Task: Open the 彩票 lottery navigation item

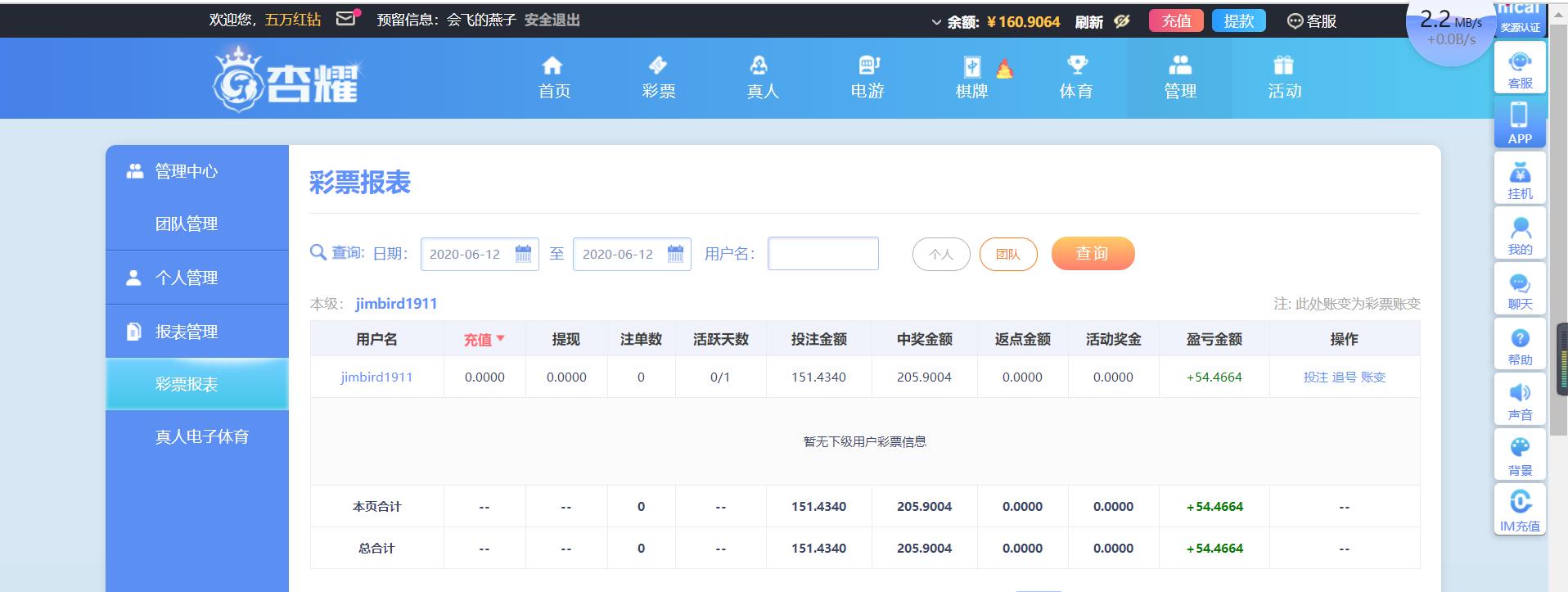Action: pyautogui.click(x=659, y=78)
